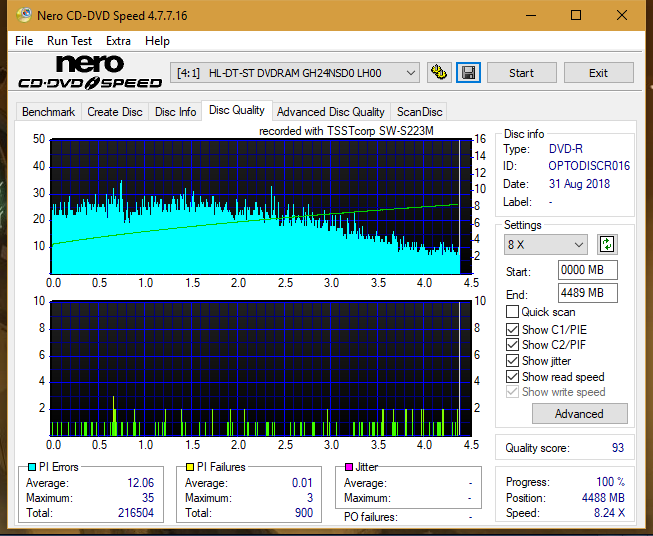Disable Show read speed checkbox
Screen dimensions: 653x536
tap(512, 376)
